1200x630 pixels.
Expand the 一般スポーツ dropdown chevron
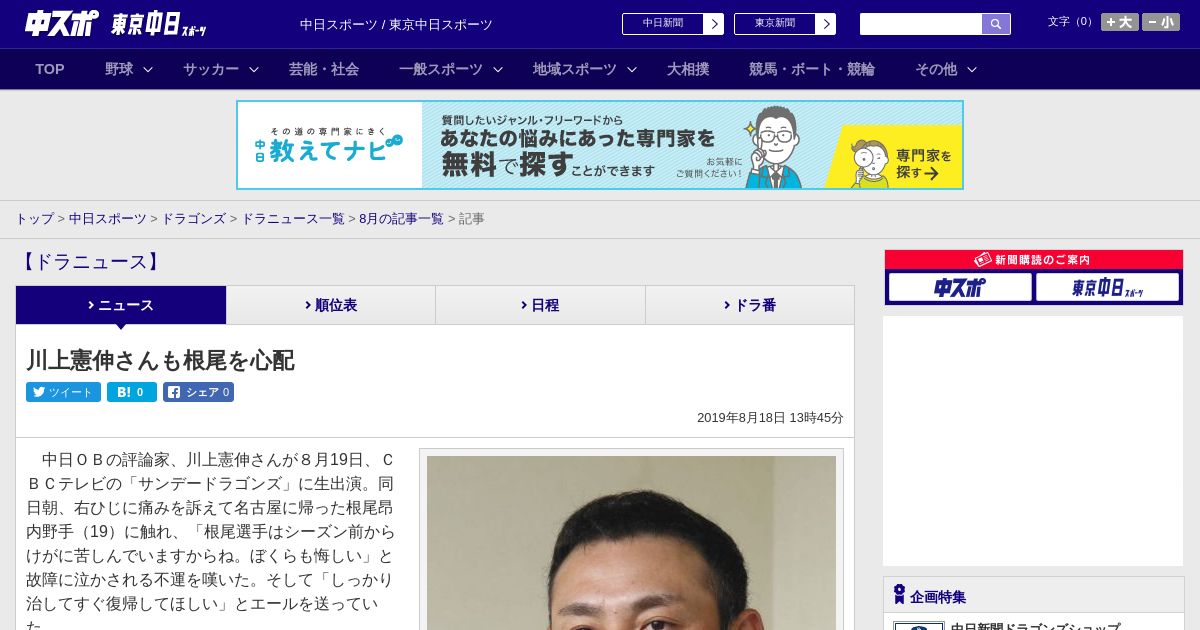[x=498, y=69]
